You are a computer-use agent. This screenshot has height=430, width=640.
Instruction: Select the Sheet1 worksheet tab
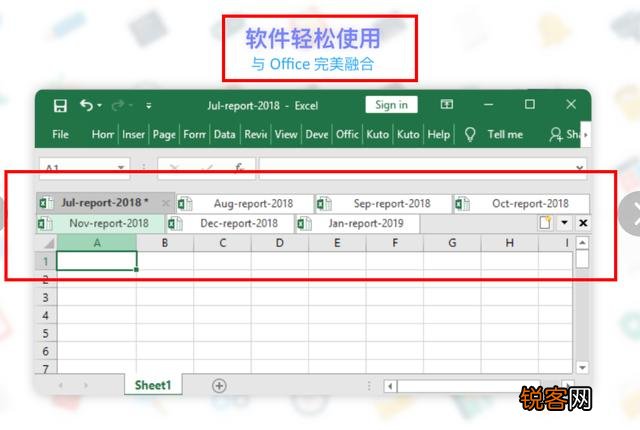click(153, 385)
